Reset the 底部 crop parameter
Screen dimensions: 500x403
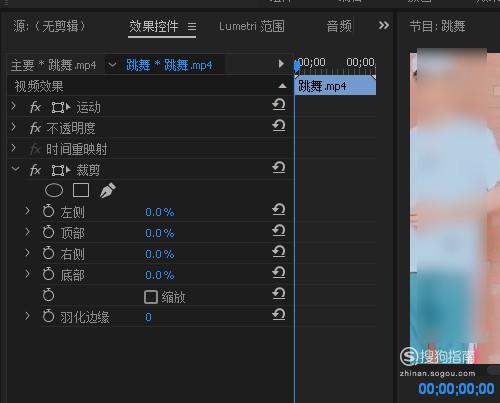click(x=279, y=273)
